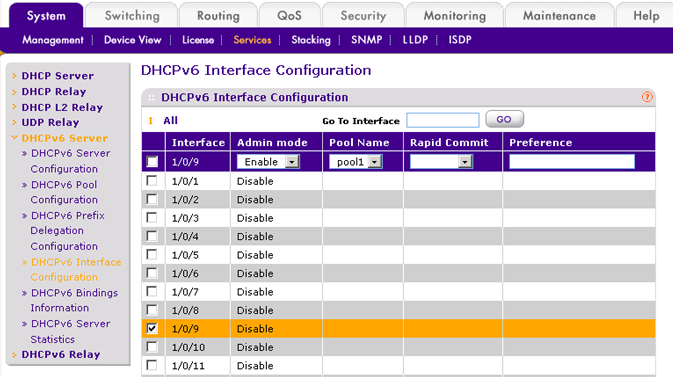Open the Maintenance tab

tap(559, 16)
